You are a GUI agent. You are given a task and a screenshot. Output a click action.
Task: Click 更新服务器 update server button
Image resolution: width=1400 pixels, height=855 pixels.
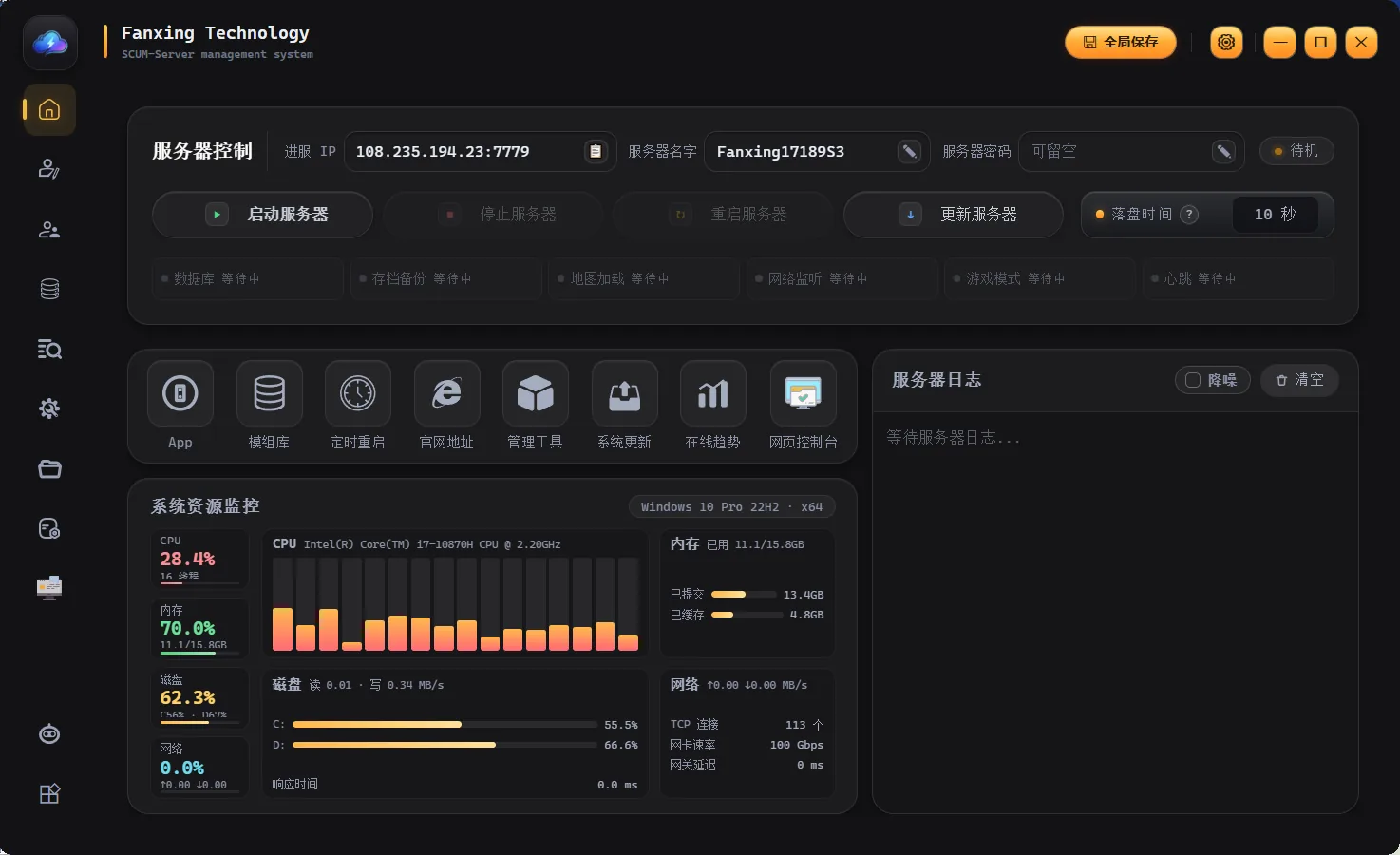954,215
